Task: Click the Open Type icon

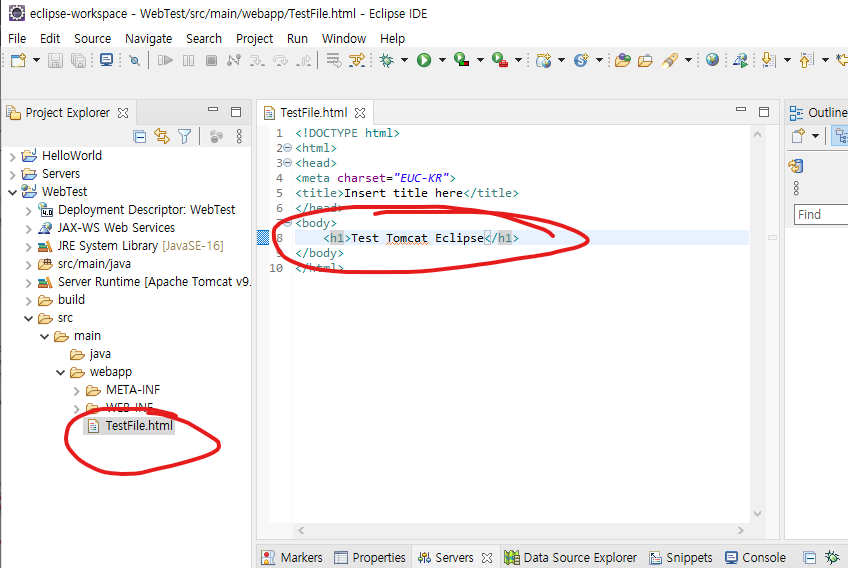Action: pos(622,60)
